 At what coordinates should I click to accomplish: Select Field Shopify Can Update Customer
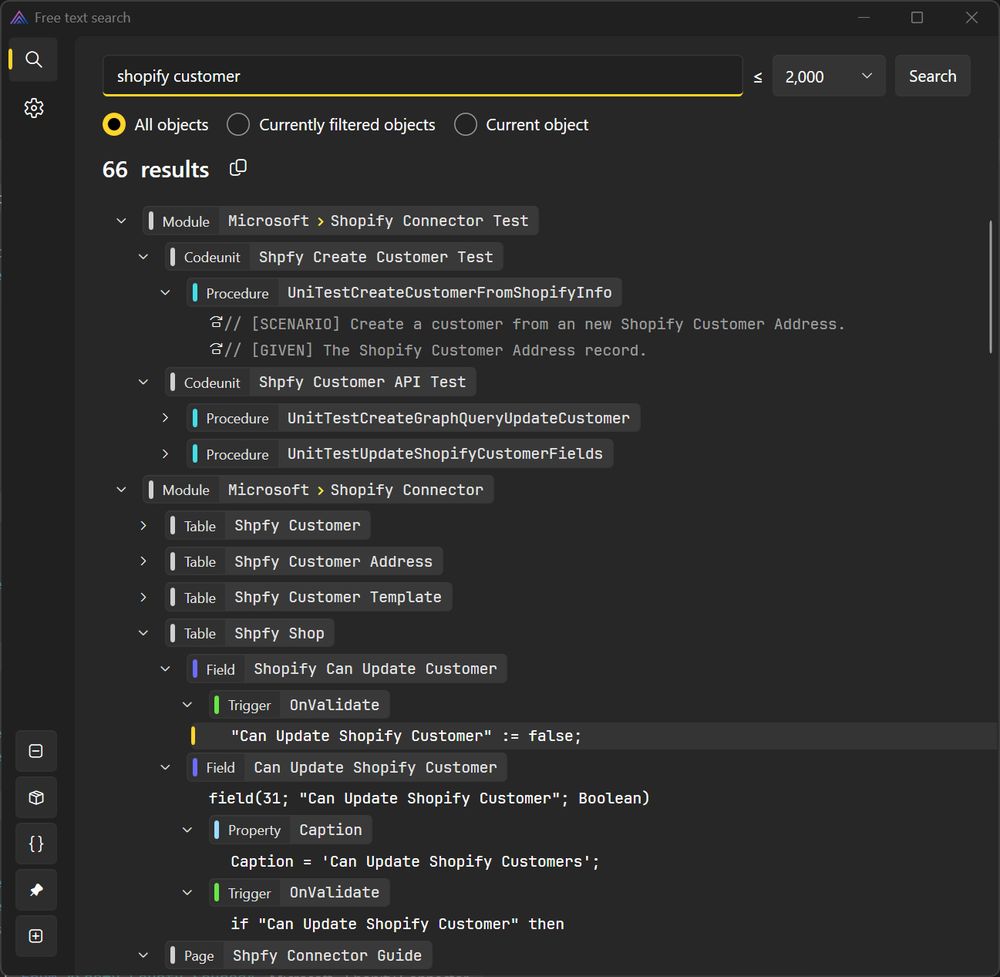(346, 669)
